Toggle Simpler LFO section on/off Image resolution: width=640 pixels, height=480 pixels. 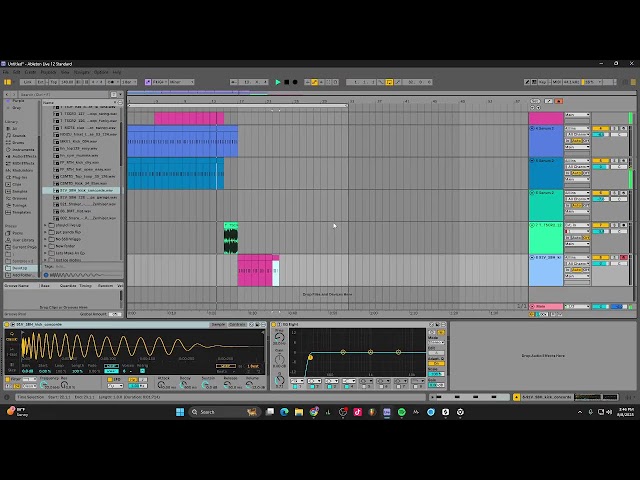[110, 379]
